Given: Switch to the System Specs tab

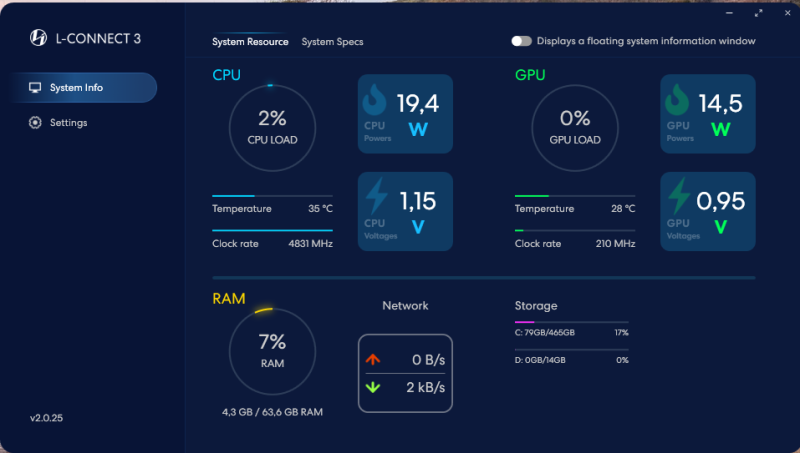Looking at the screenshot, I should tap(332, 42).
